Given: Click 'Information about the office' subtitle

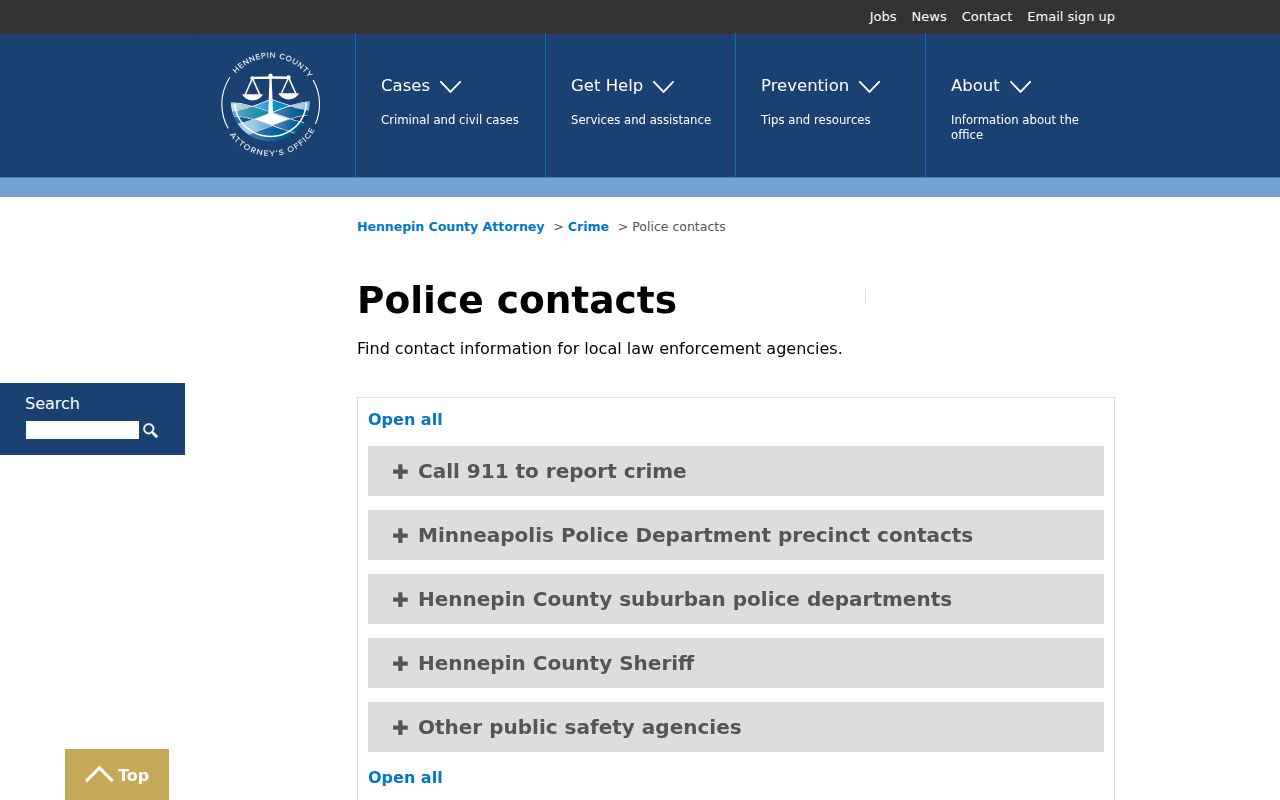Looking at the screenshot, I should [x=1015, y=127].
